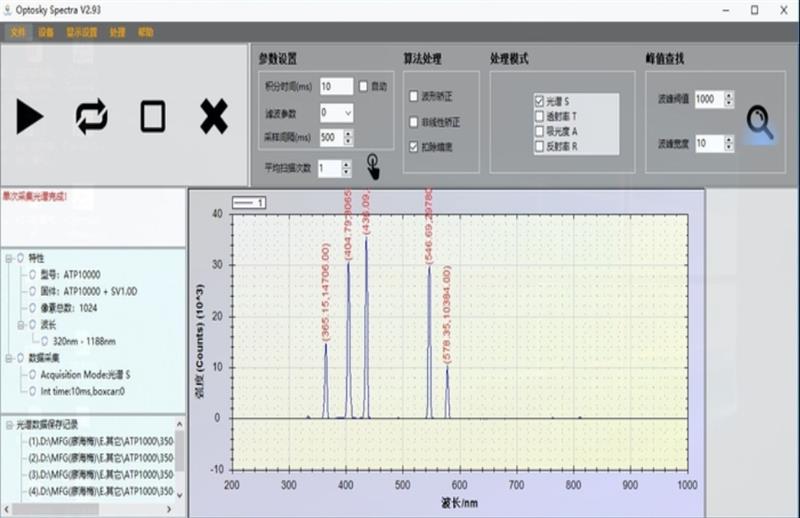Click the legend entry for series 1
This screenshot has height=518, width=800.
pyautogui.click(x=248, y=203)
